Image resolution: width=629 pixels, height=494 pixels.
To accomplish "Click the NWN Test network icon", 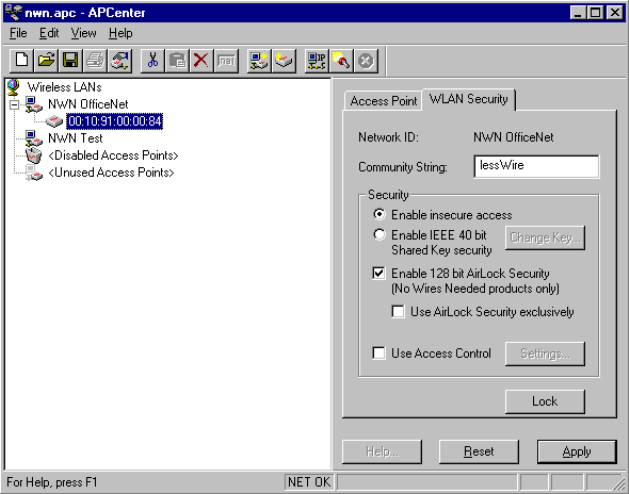I will [x=34, y=138].
